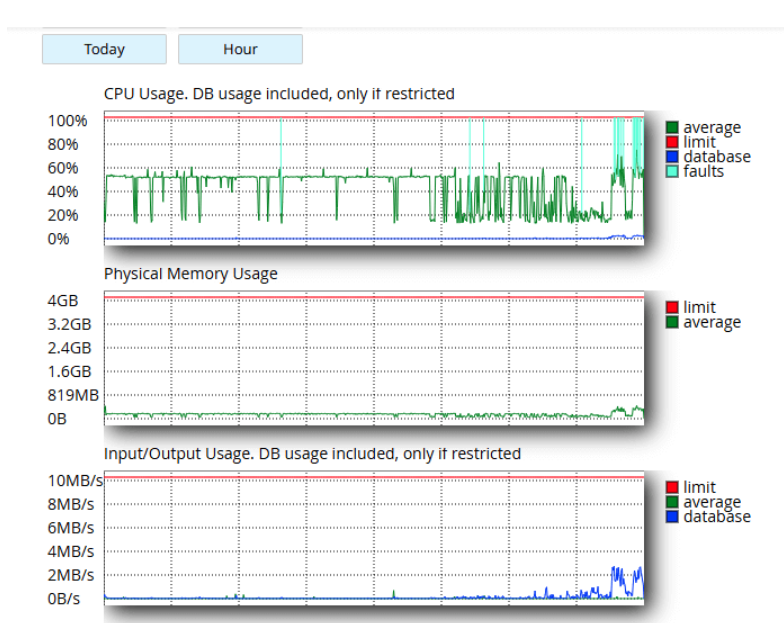Click the 20% axis label
The width and height of the screenshot is (784, 623).
tap(63, 216)
